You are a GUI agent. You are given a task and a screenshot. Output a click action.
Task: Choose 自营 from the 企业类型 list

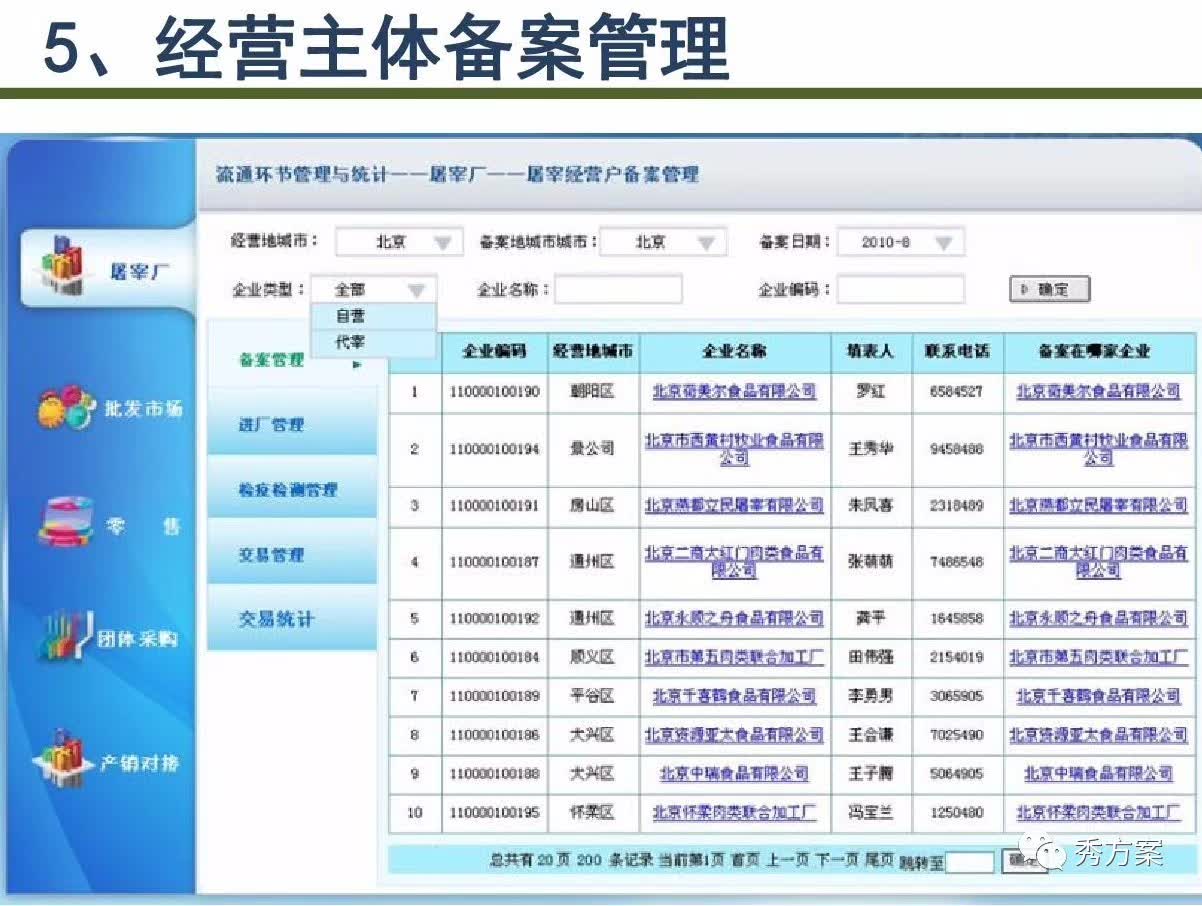pos(374,316)
